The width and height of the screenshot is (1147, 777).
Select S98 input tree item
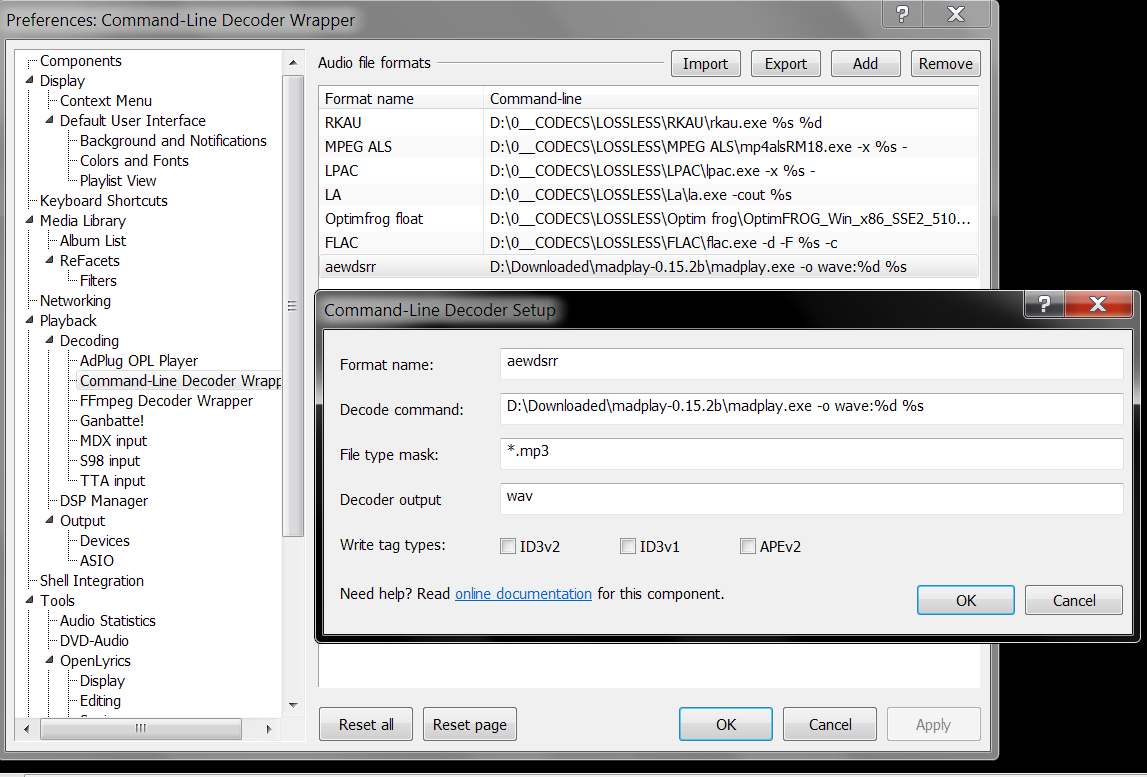coord(110,460)
